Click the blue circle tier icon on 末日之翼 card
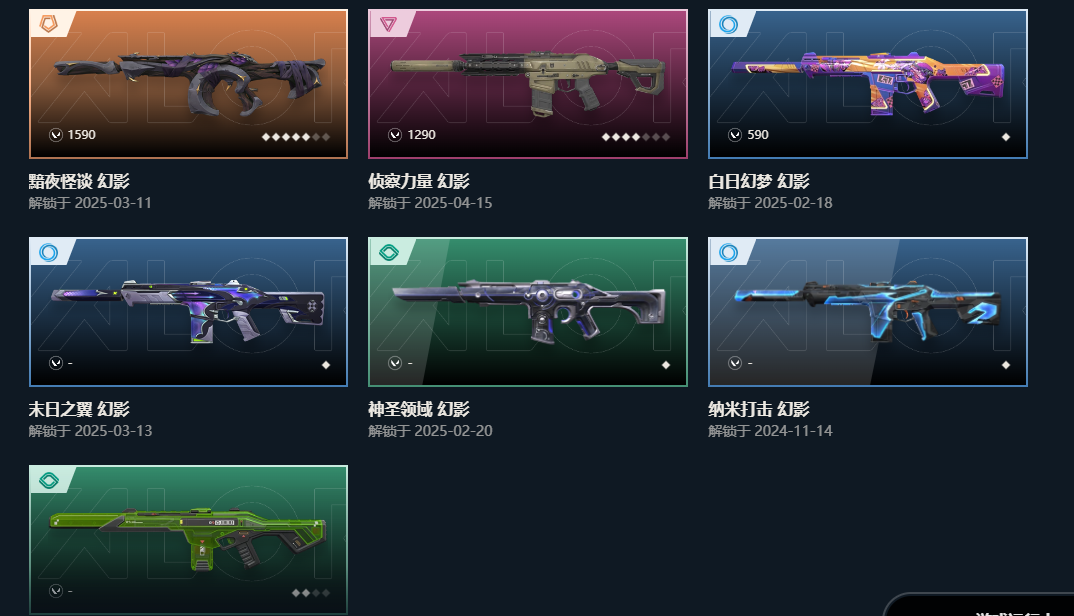Viewport: 1074px width, 616px height. pyautogui.click(x=49, y=253)
